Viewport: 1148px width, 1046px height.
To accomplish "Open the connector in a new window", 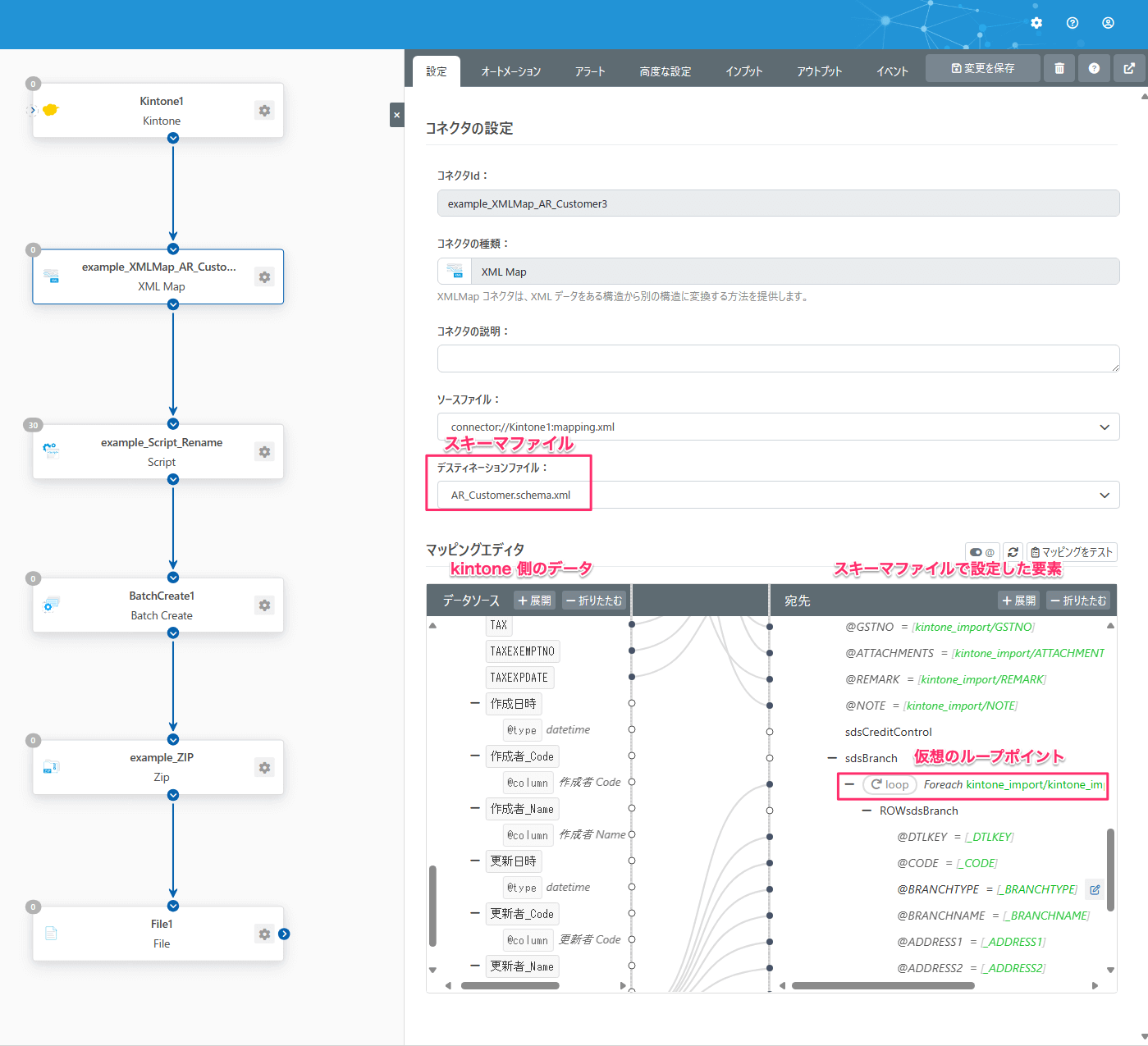I will tap(1129, 68).
